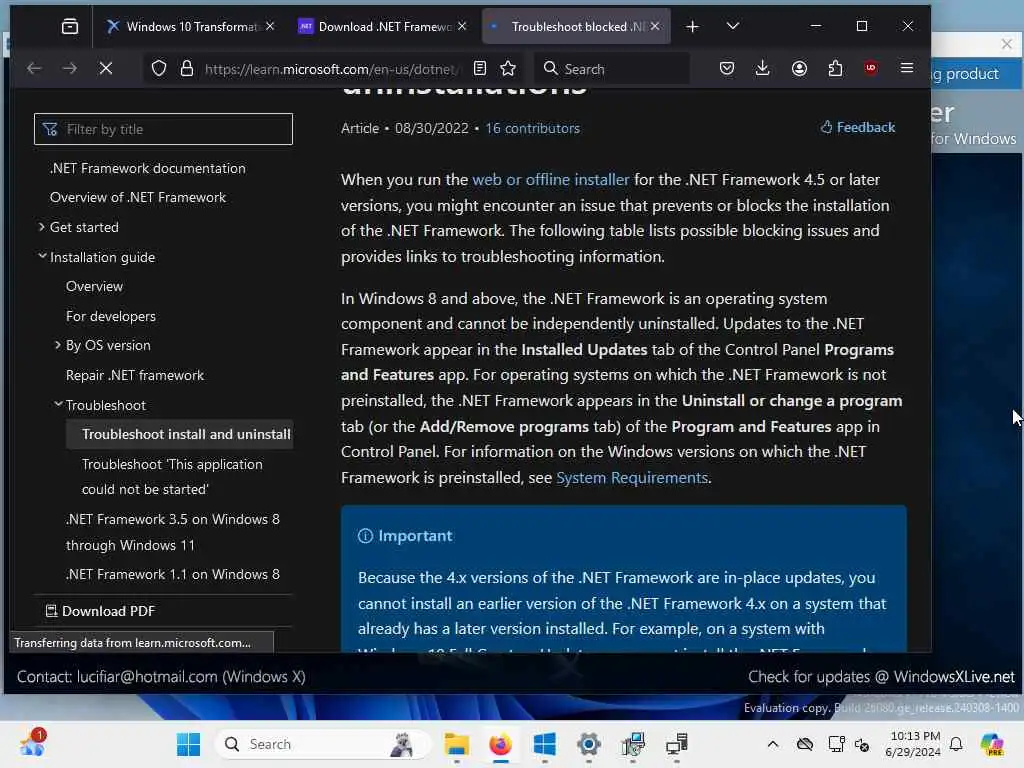This screenshot has height=768, width=1024.
Task: Close the Troubleshoot blocked tab
Action: pos(655,26)
